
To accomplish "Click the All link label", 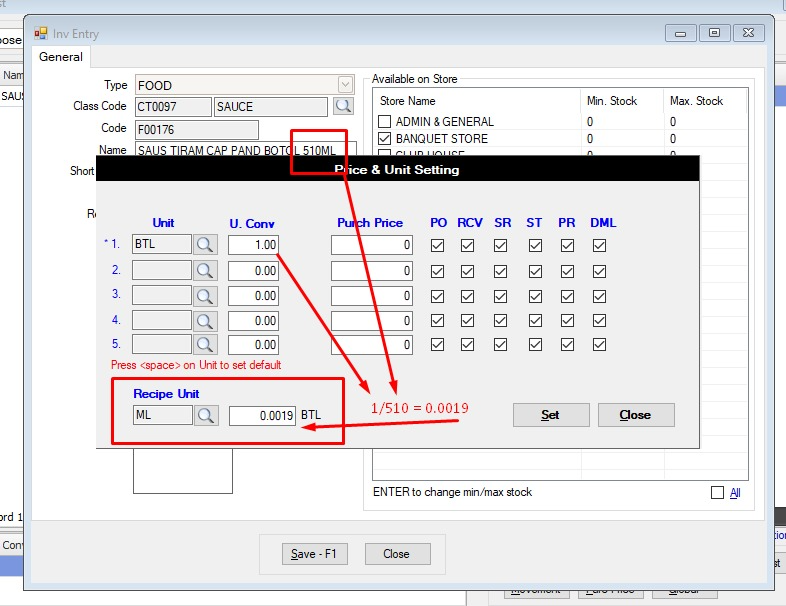I will [735, 493].
